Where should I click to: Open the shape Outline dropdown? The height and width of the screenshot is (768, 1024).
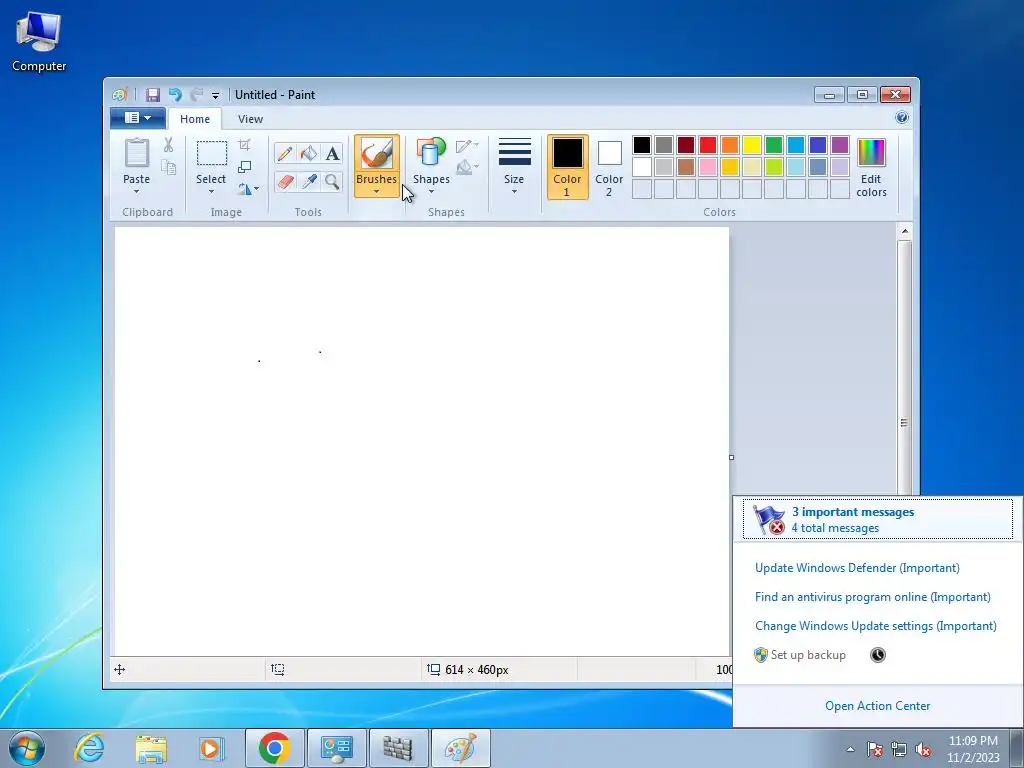click(x=467, y=146)
